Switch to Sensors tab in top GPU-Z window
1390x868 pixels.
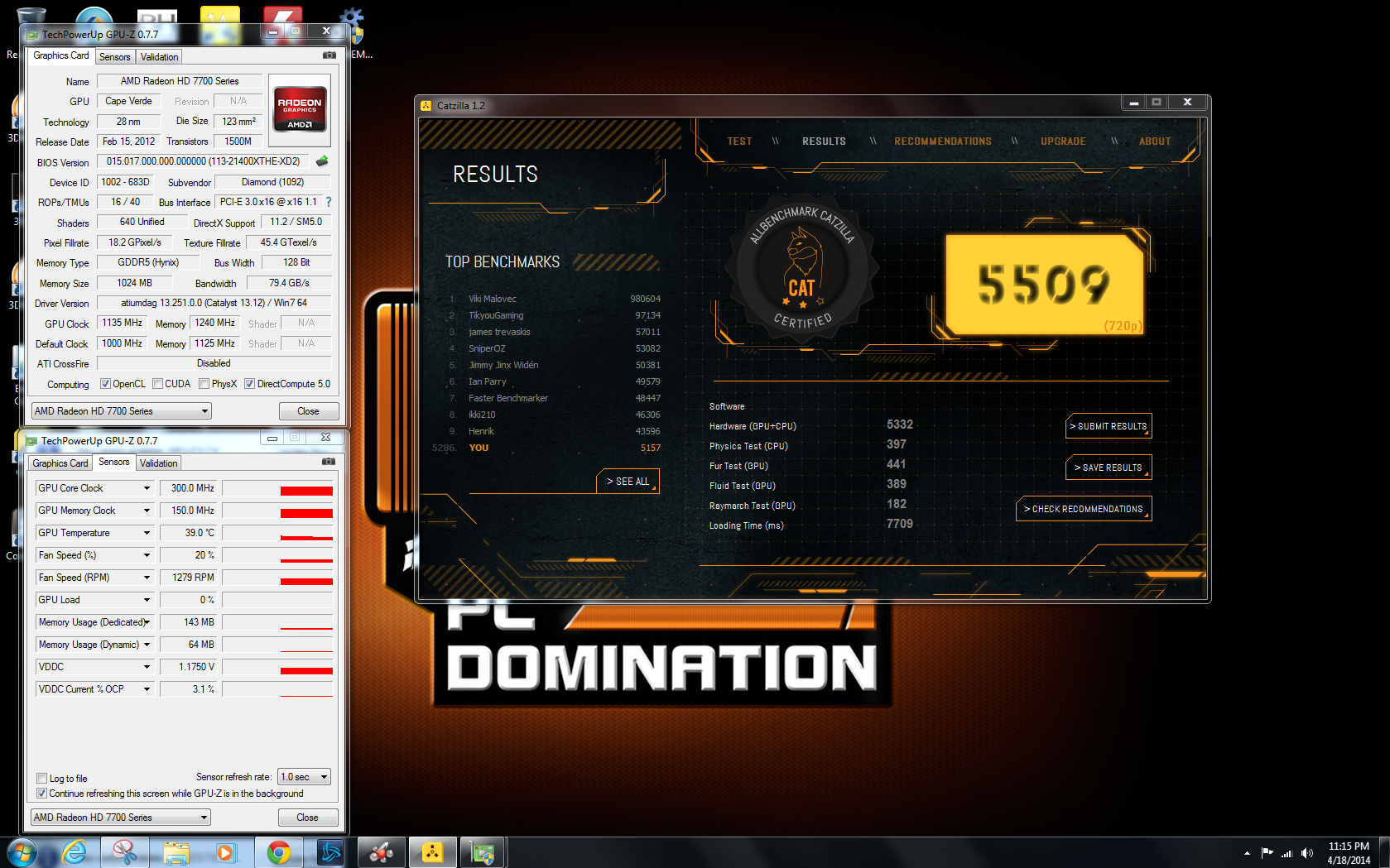(115, 57)
